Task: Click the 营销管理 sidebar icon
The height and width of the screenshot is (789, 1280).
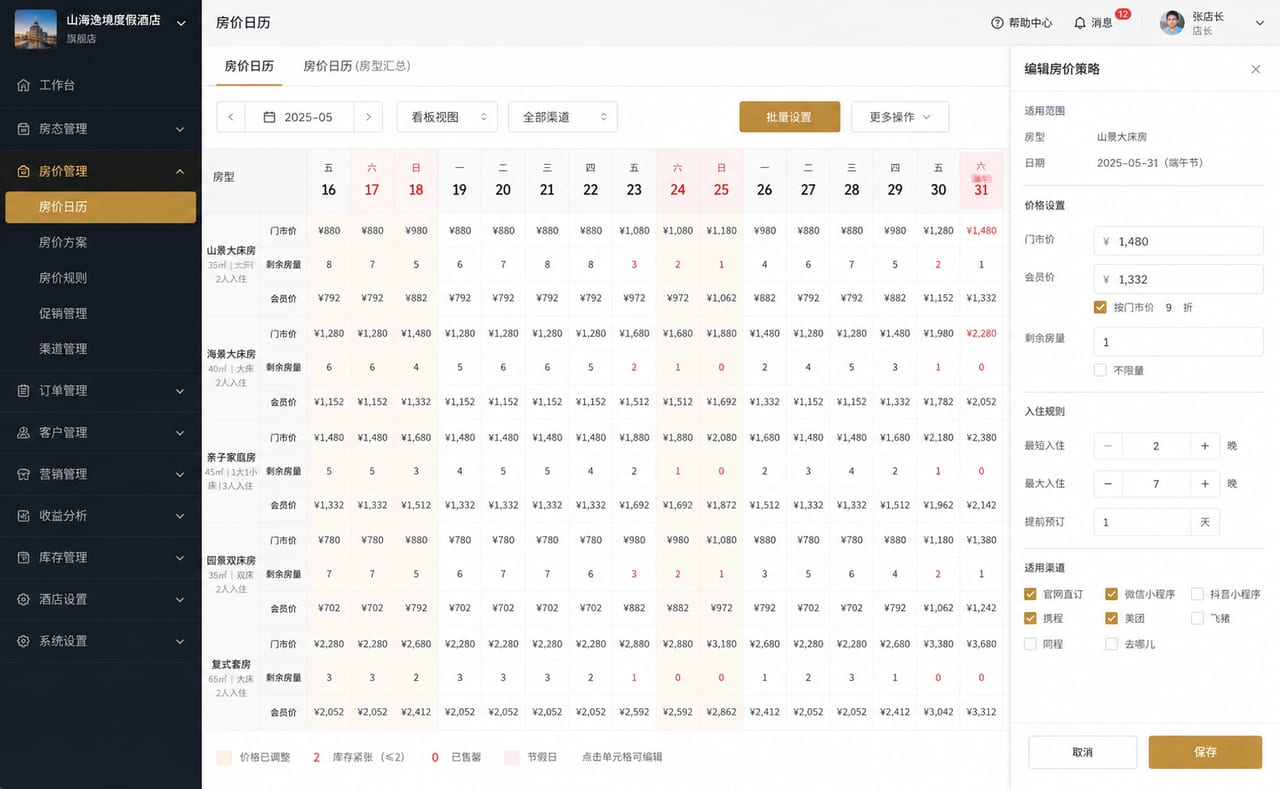Action: pos(23,474)
